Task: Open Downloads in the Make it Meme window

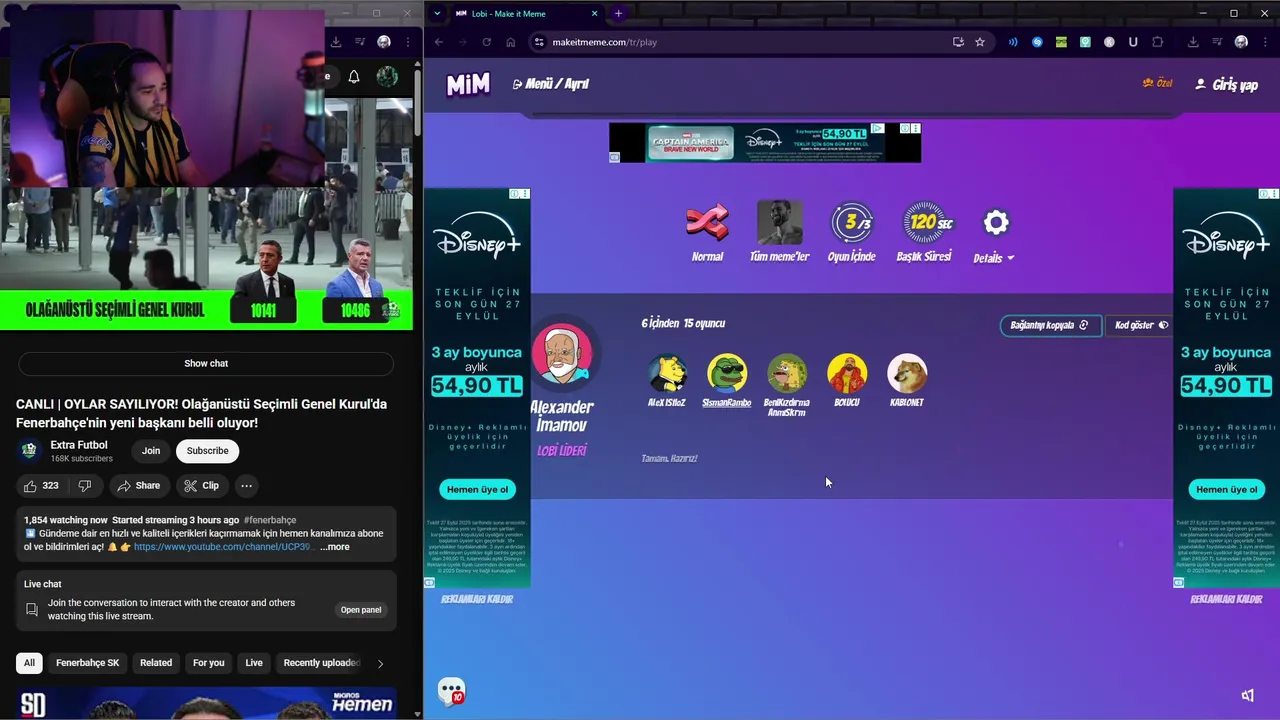Action: pos(1193,42)
